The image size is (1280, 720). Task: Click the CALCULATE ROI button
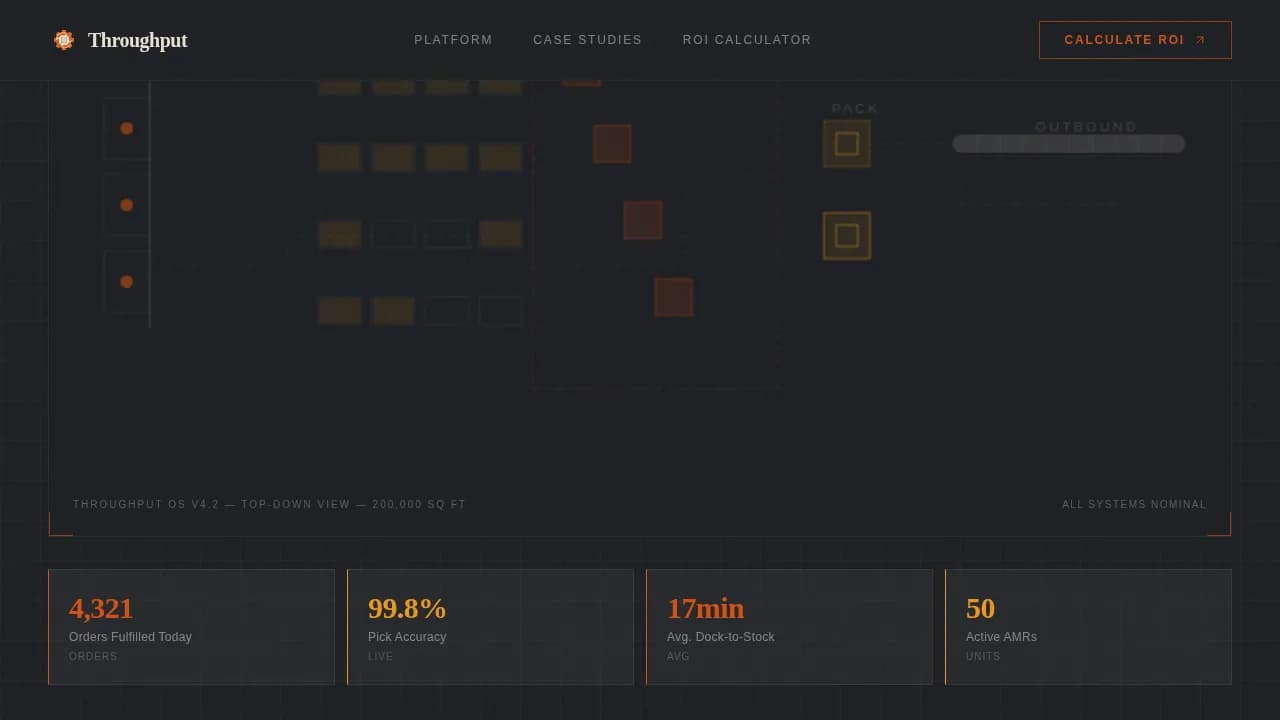1135,40
